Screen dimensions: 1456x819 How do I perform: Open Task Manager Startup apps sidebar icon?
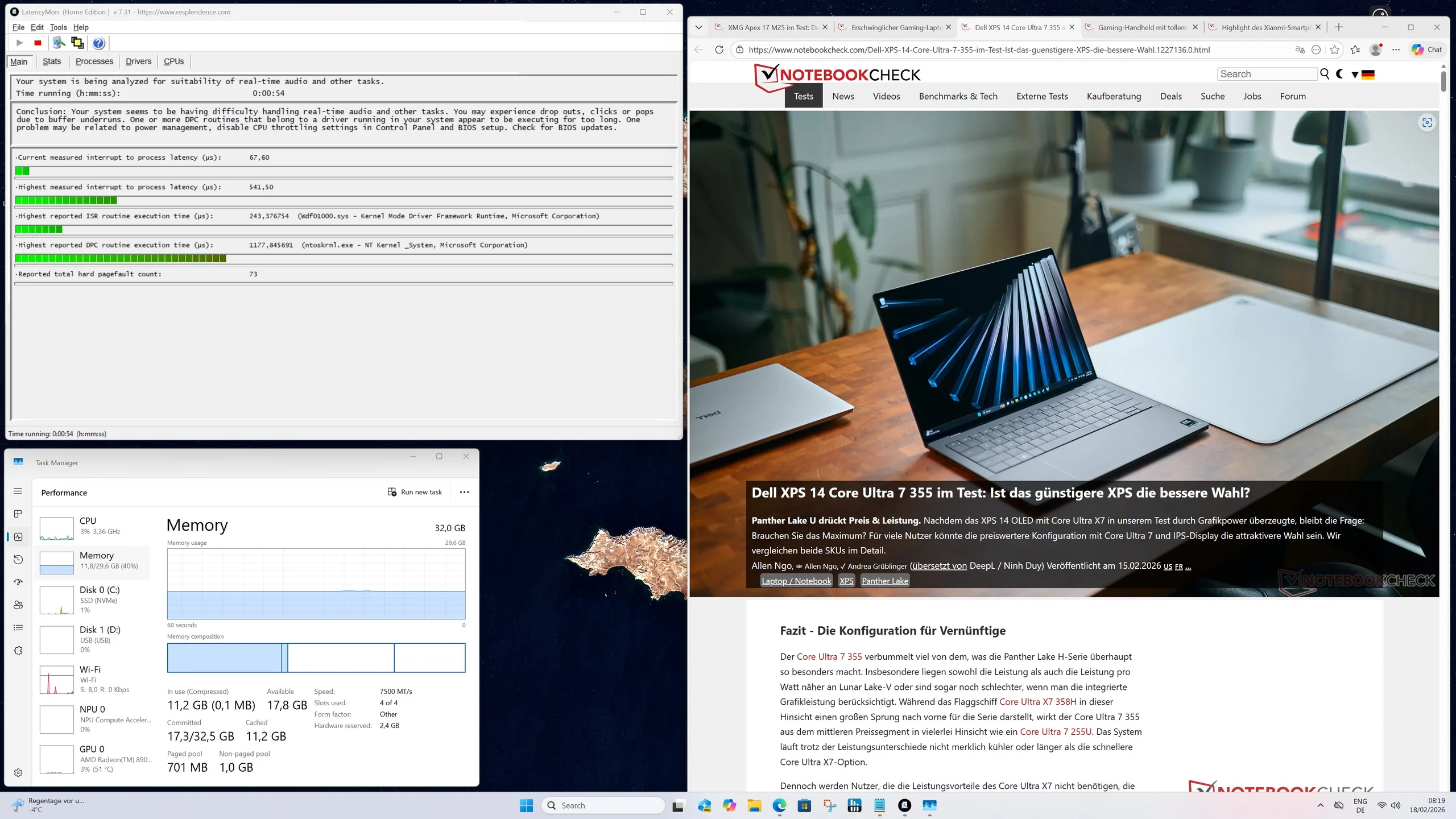[x=18, y=582]
